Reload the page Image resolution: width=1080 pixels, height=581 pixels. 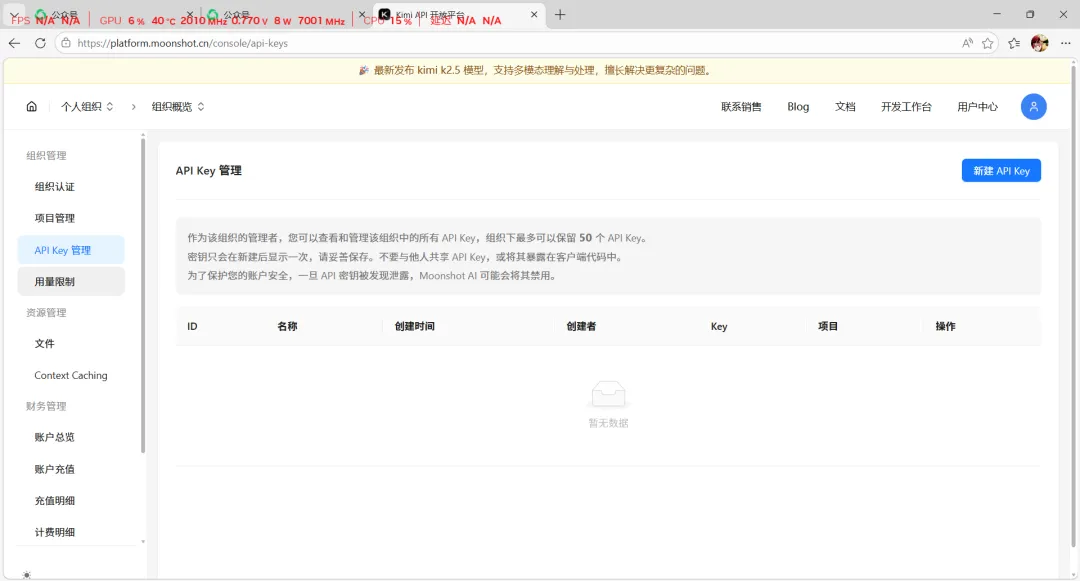point(40,43)
